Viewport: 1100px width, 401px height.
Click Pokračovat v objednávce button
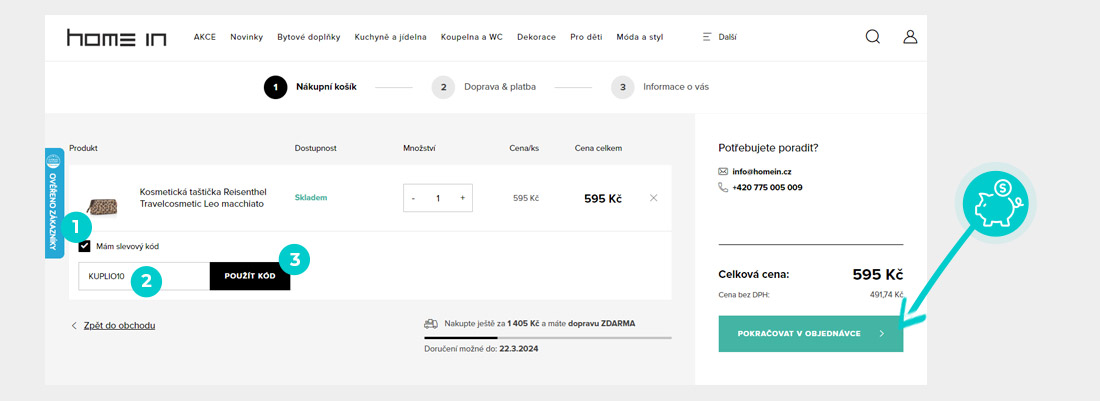810,333
